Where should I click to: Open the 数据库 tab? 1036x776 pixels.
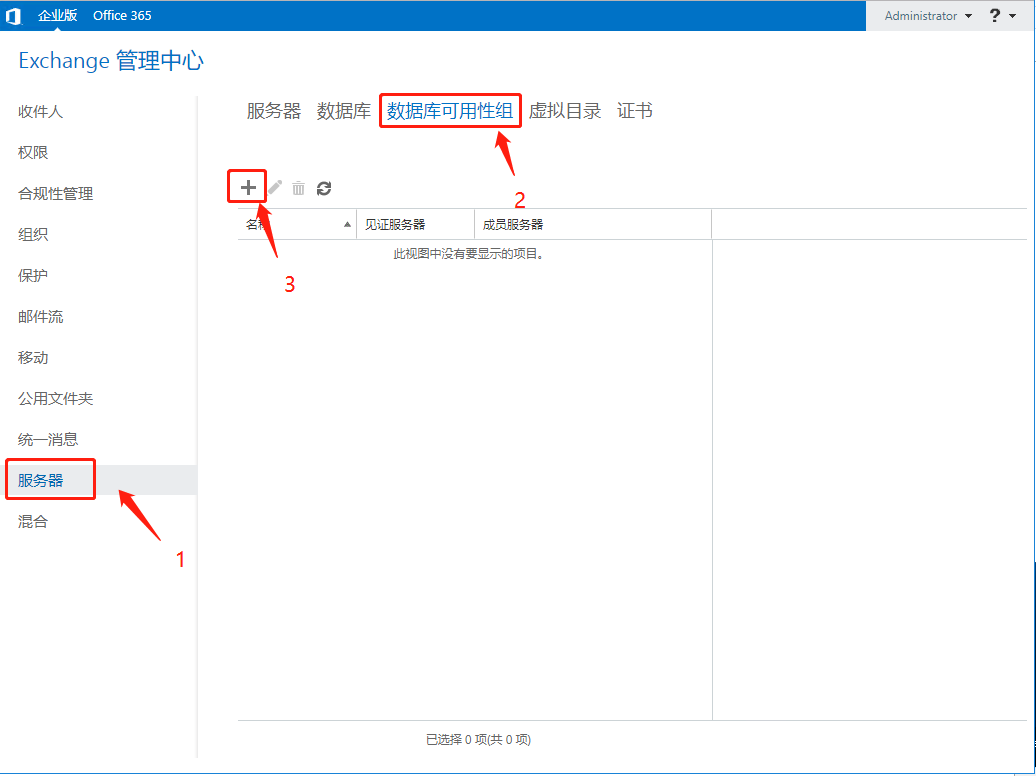click(344, 111)
